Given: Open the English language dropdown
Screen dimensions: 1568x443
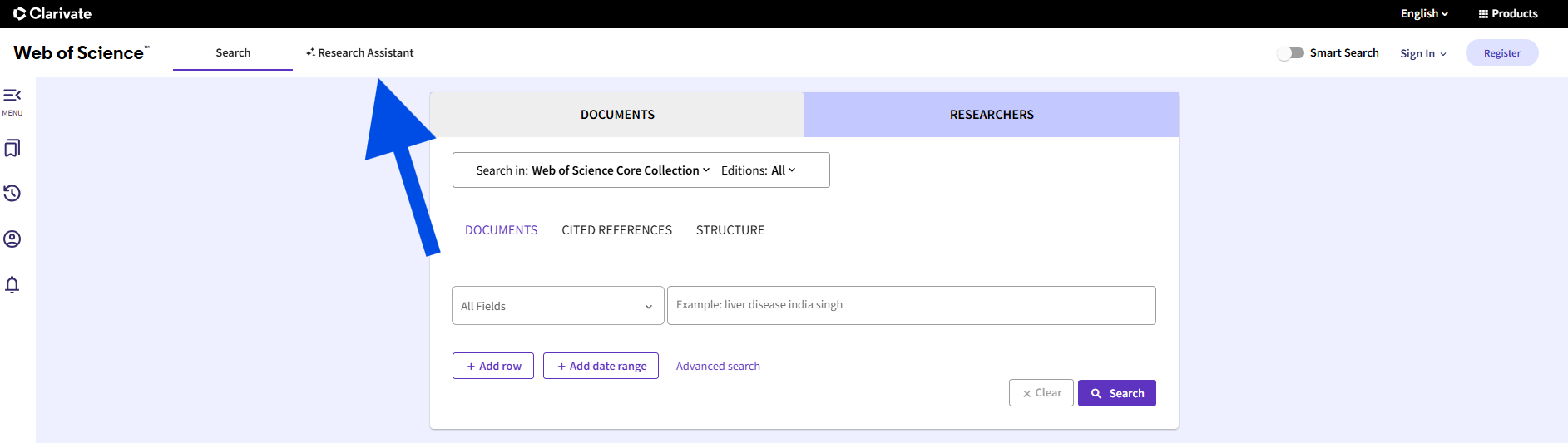Looking at the screenshot, I should pyautogui.click(x=1424, y=13).
